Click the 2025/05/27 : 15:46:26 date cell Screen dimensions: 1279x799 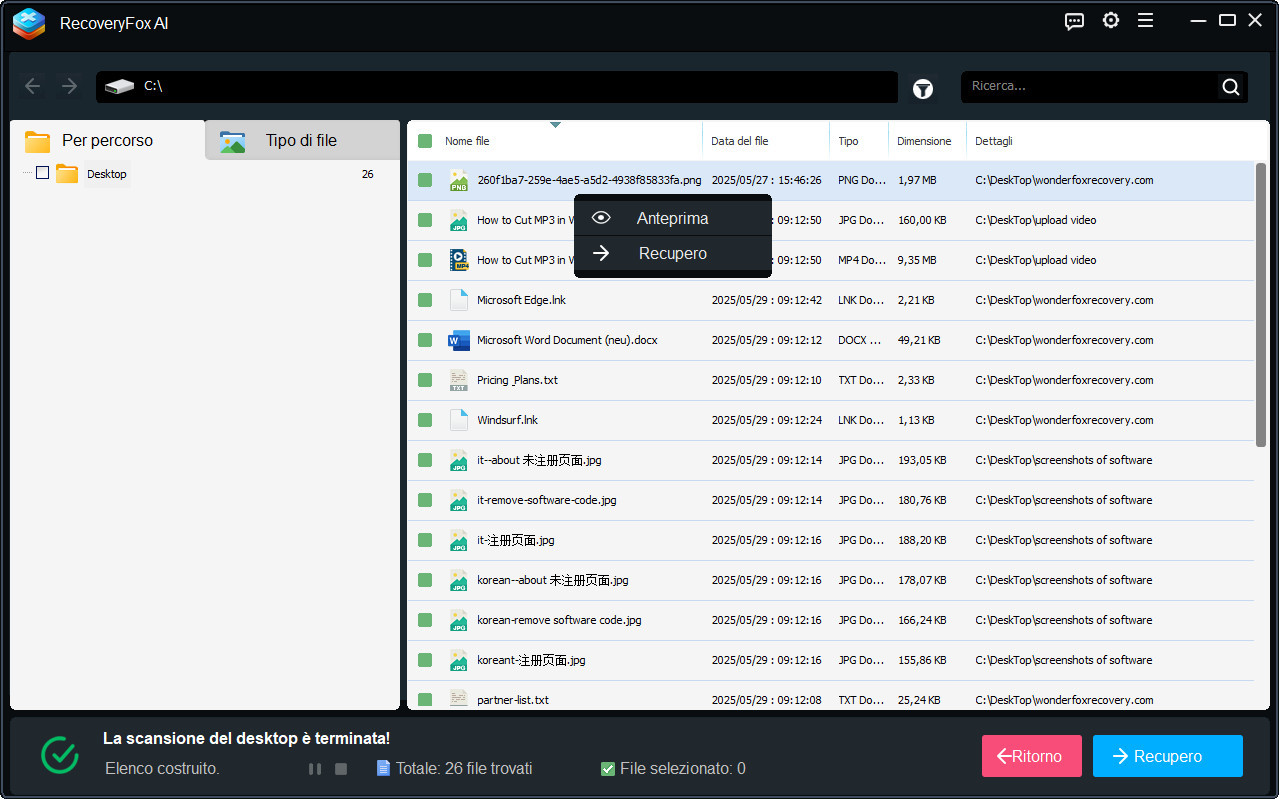(766, 180)
